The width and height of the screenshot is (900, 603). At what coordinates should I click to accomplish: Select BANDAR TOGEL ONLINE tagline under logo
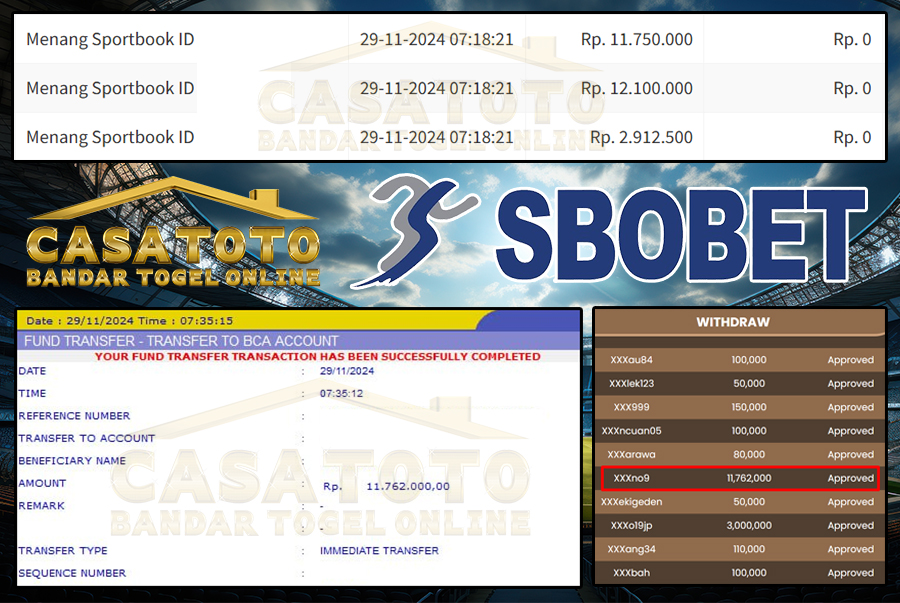pyautogui.click(x=172, y=276)
